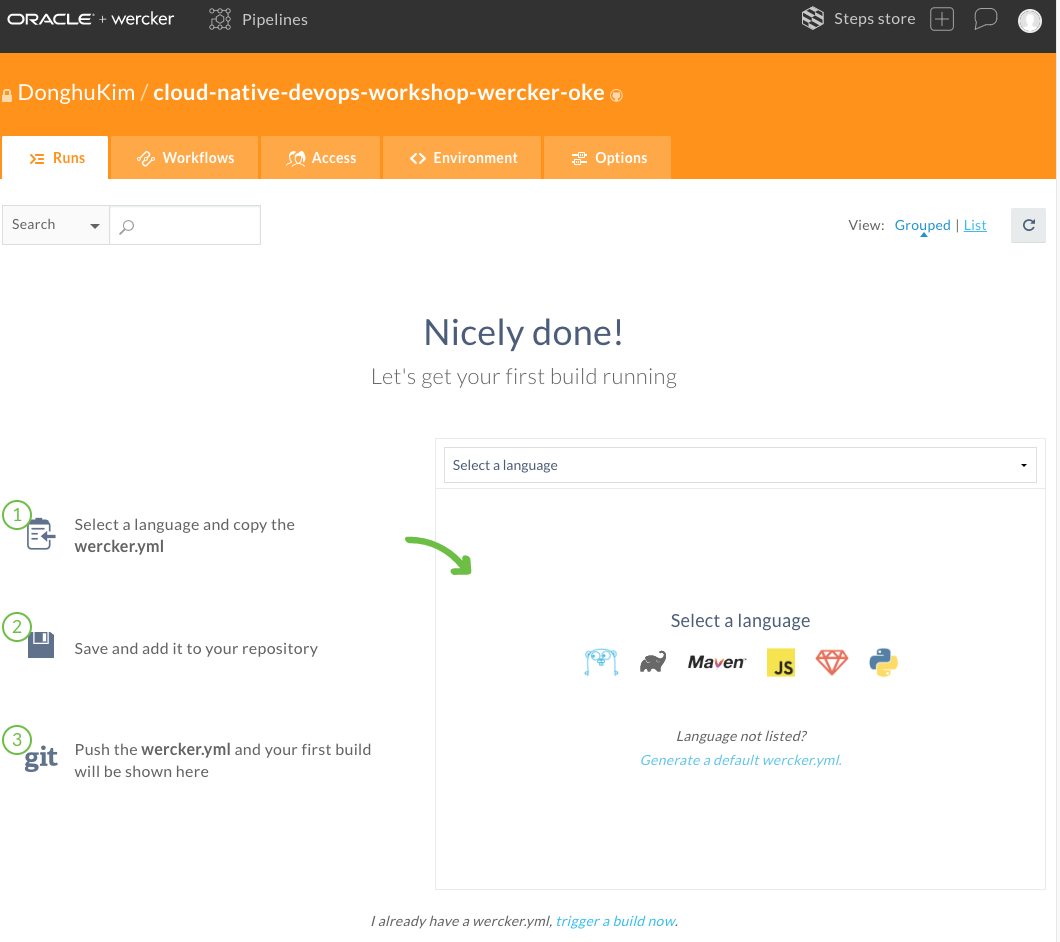Click the floppy disk save icon
The width and height of the screenshot is (1060, 942).
tap(41, 644)
